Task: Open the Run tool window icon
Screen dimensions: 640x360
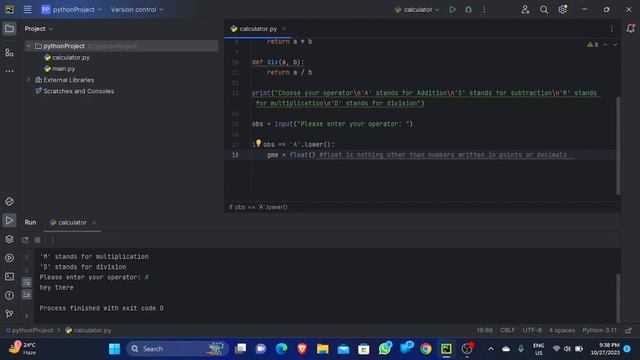Action: [9, 220]
